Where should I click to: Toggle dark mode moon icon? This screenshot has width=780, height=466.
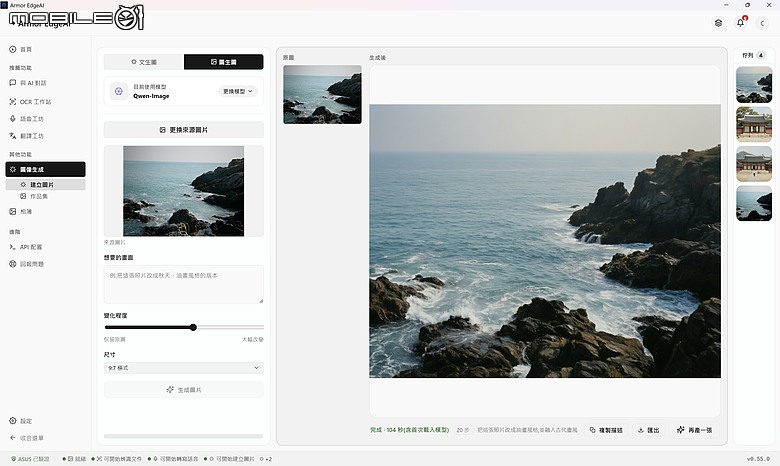click(762, 23)
